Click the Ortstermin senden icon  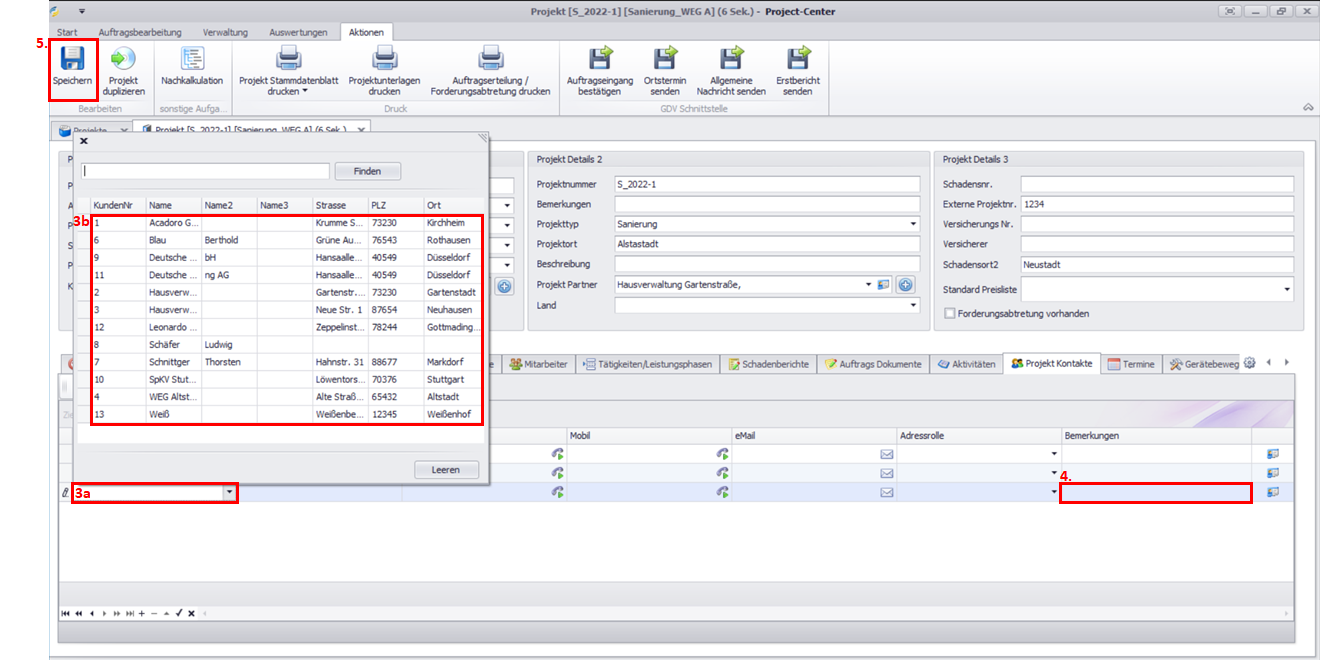pyautogui.click(x=666, y=60)
